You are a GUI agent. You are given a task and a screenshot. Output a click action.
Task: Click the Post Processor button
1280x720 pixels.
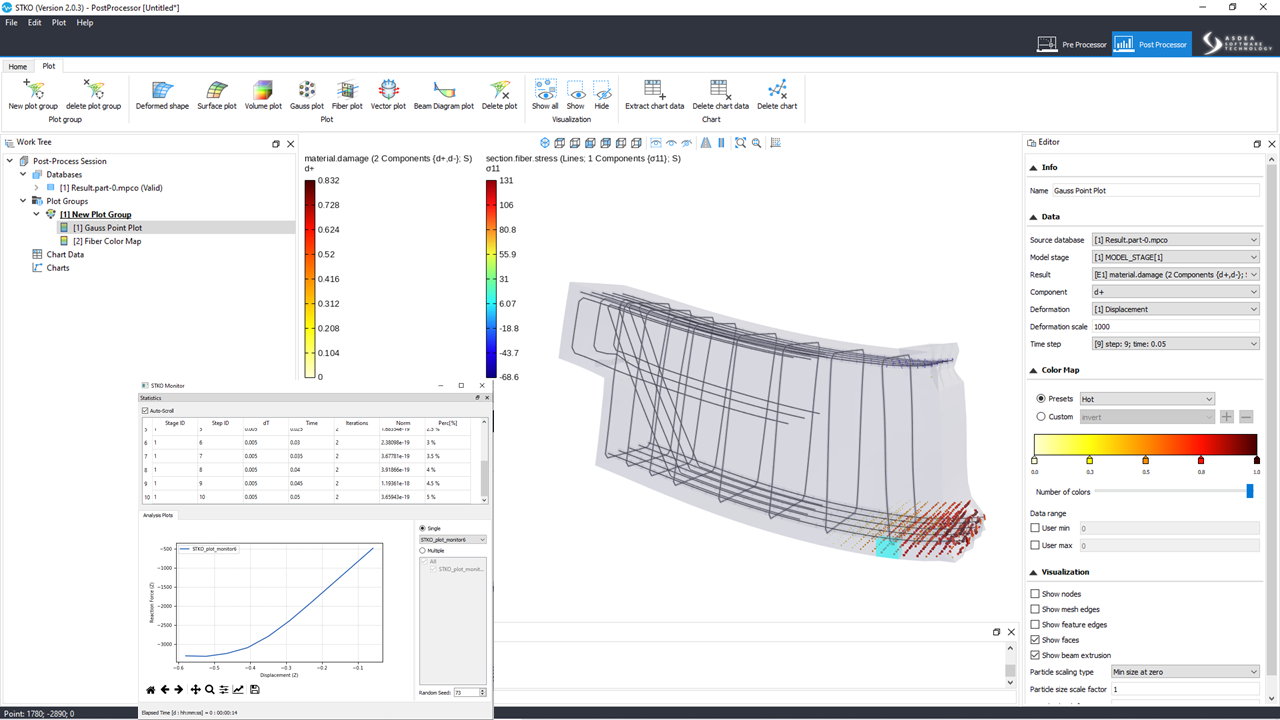(1152, 44)
